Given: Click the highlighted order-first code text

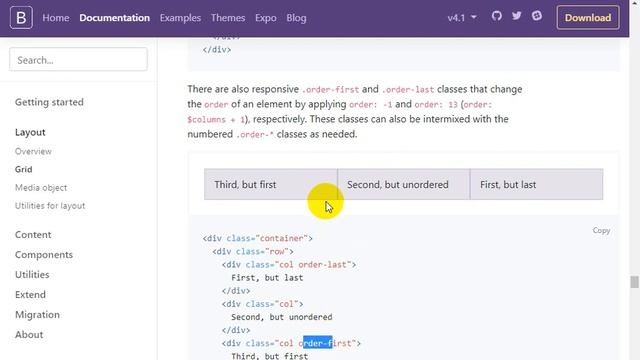Looking at the screenshot, I should [x=318, y=343].
